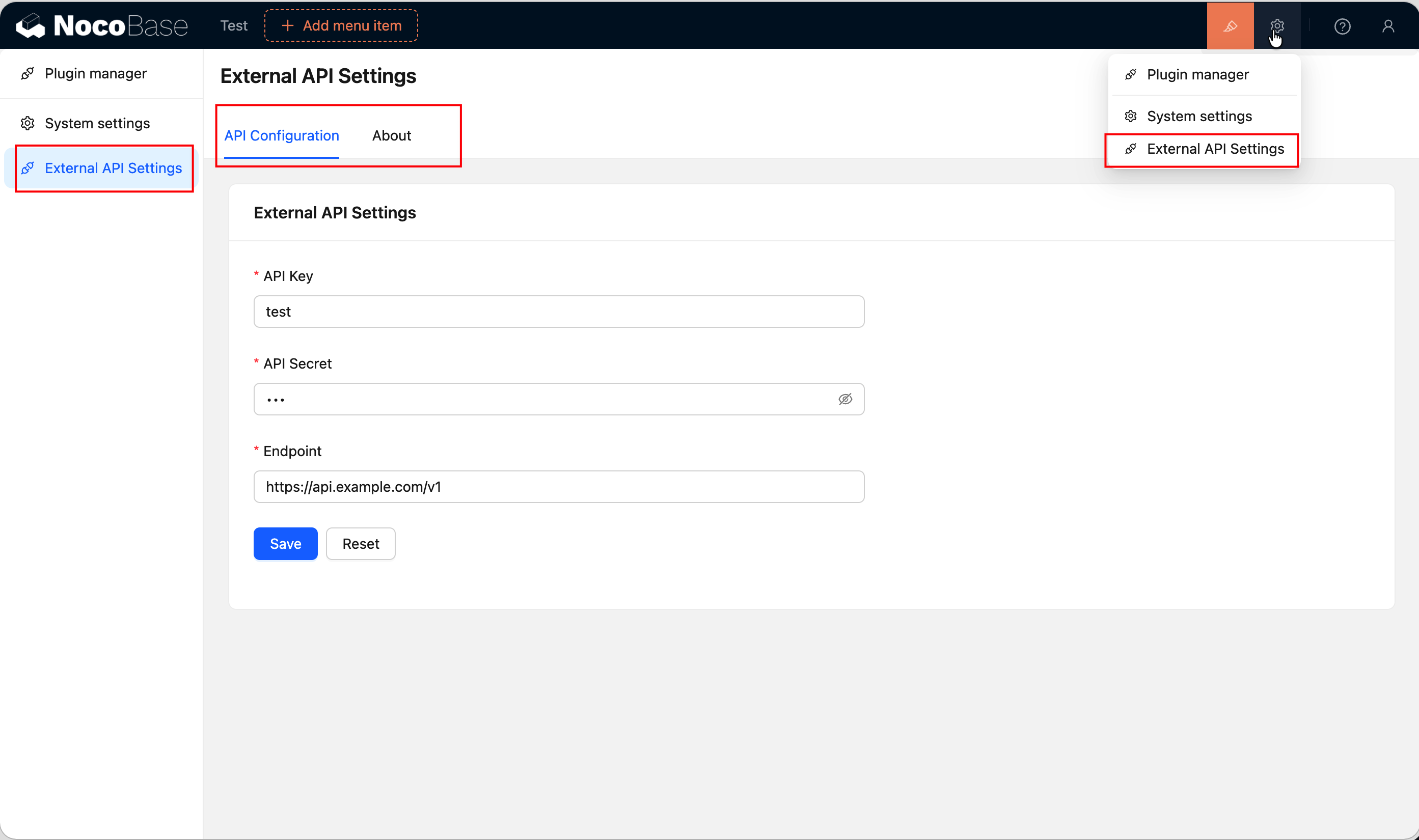The height and width of the screenshot is (840, 1419).
Task: Click the Add menu item button
Action: pos(341,25)
